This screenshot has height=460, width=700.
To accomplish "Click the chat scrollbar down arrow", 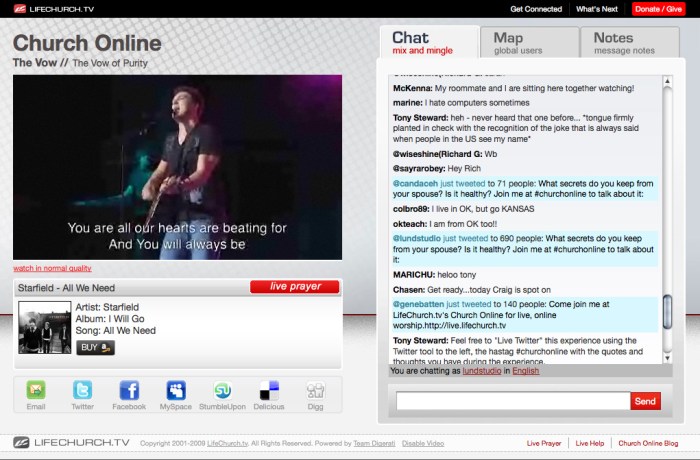I will click(667, 358).
